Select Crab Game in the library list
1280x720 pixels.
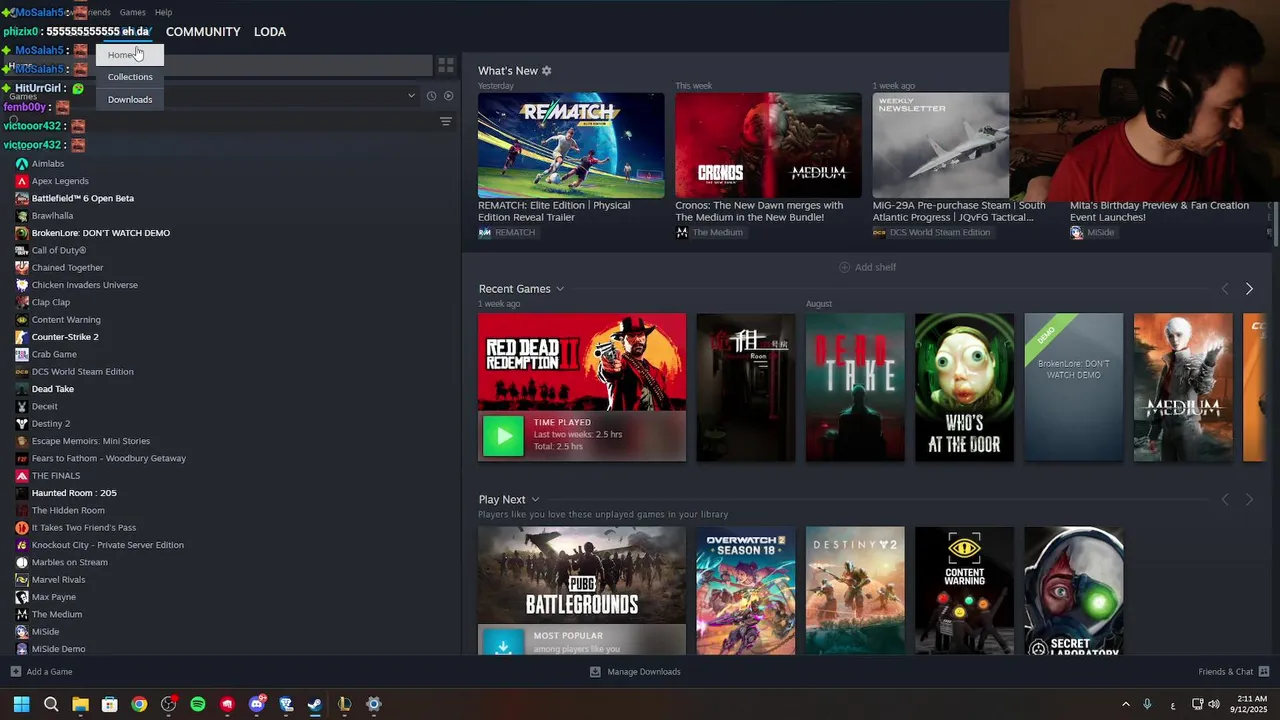pyautogui.click(x=54, y=354)
